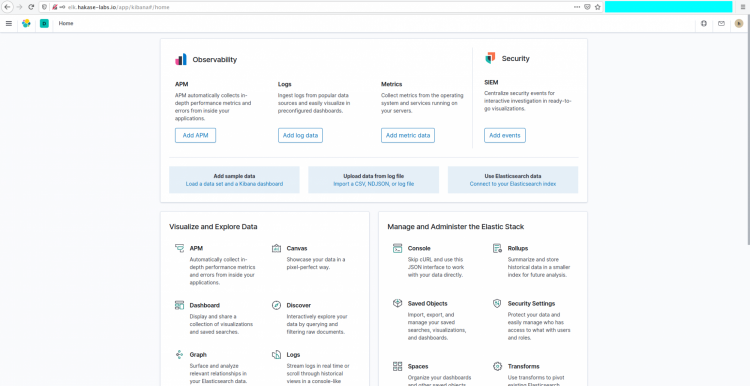This screenshot has width=750, height=386.
Task: Click the Saved Objects icon
Action: [397, 303]
